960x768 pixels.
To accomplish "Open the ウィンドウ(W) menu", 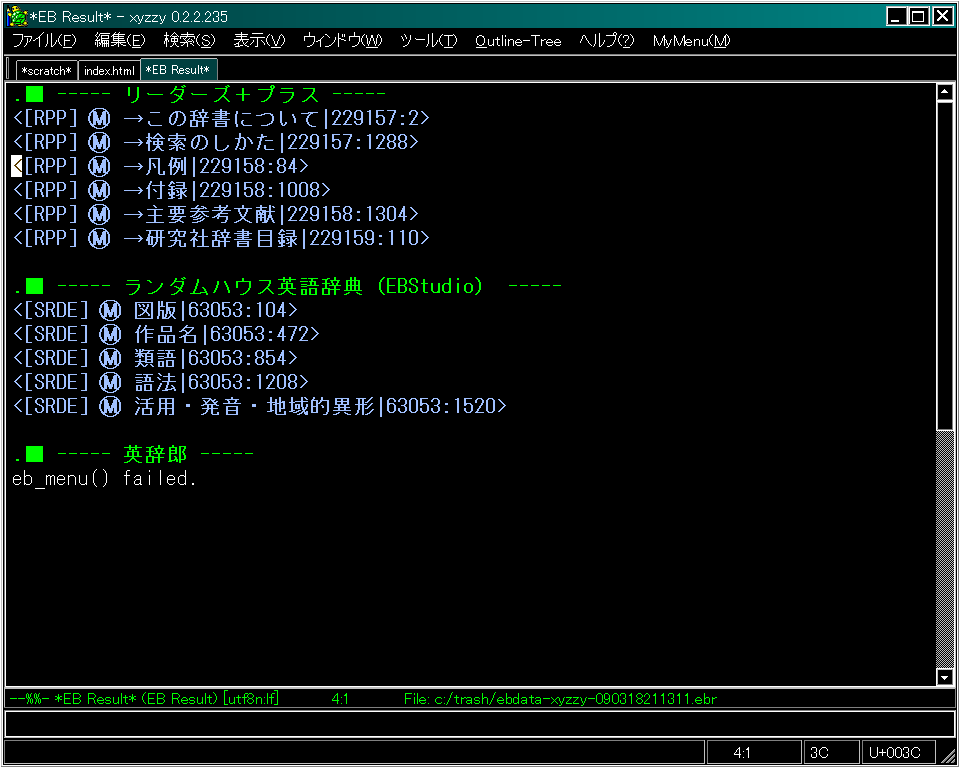I will click(342, 41).
